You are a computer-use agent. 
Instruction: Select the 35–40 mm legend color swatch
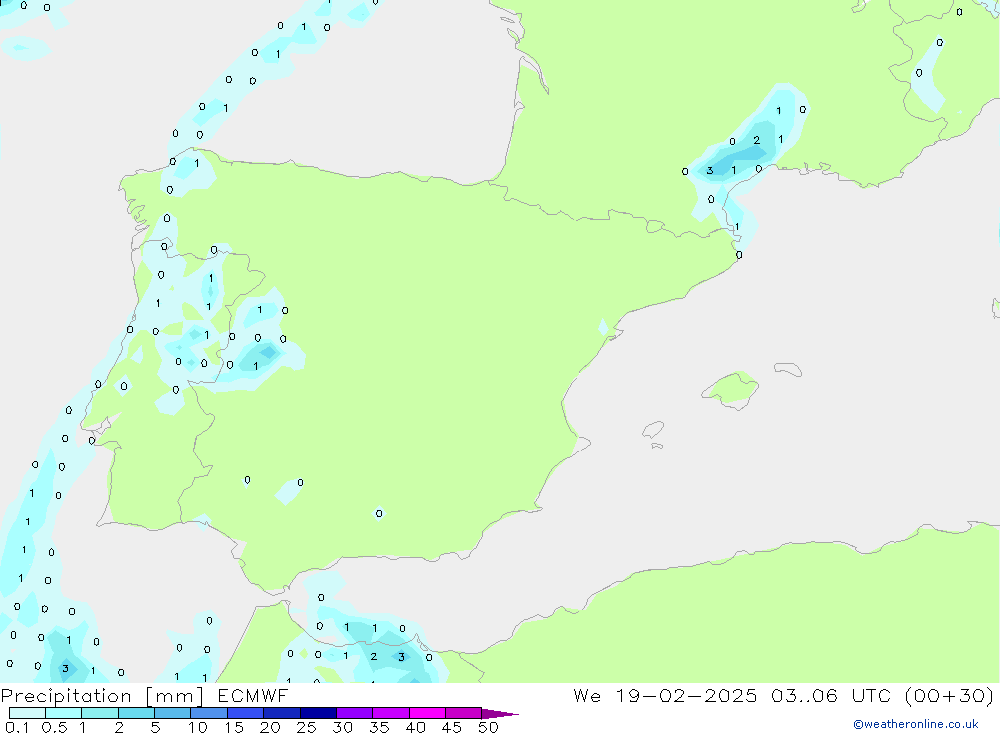point(391,713)
